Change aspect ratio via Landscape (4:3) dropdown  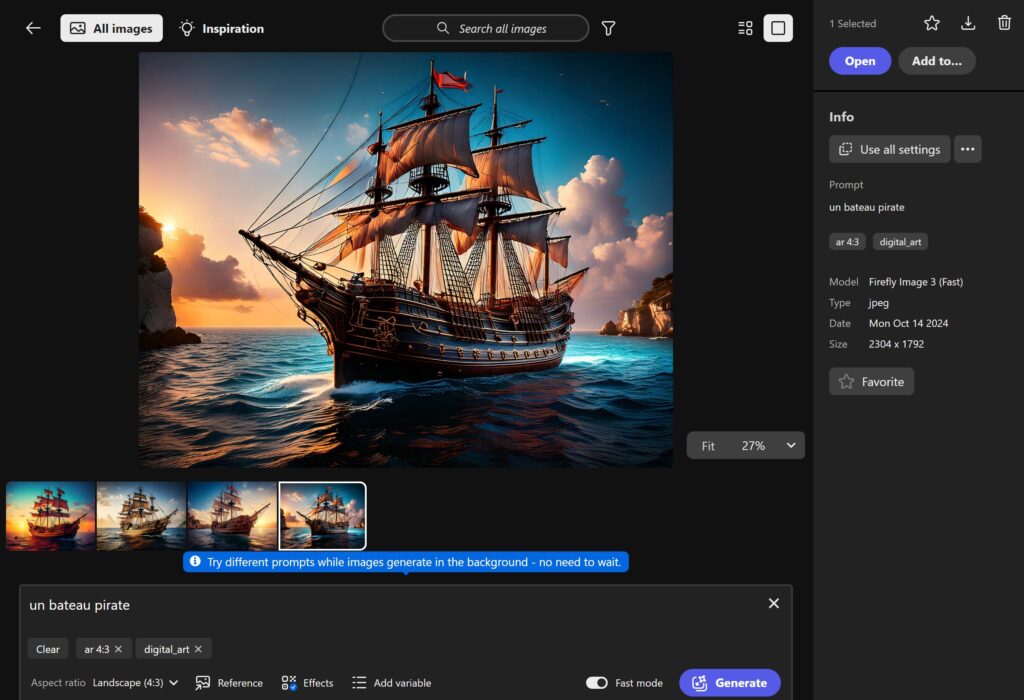coord(135,683)
